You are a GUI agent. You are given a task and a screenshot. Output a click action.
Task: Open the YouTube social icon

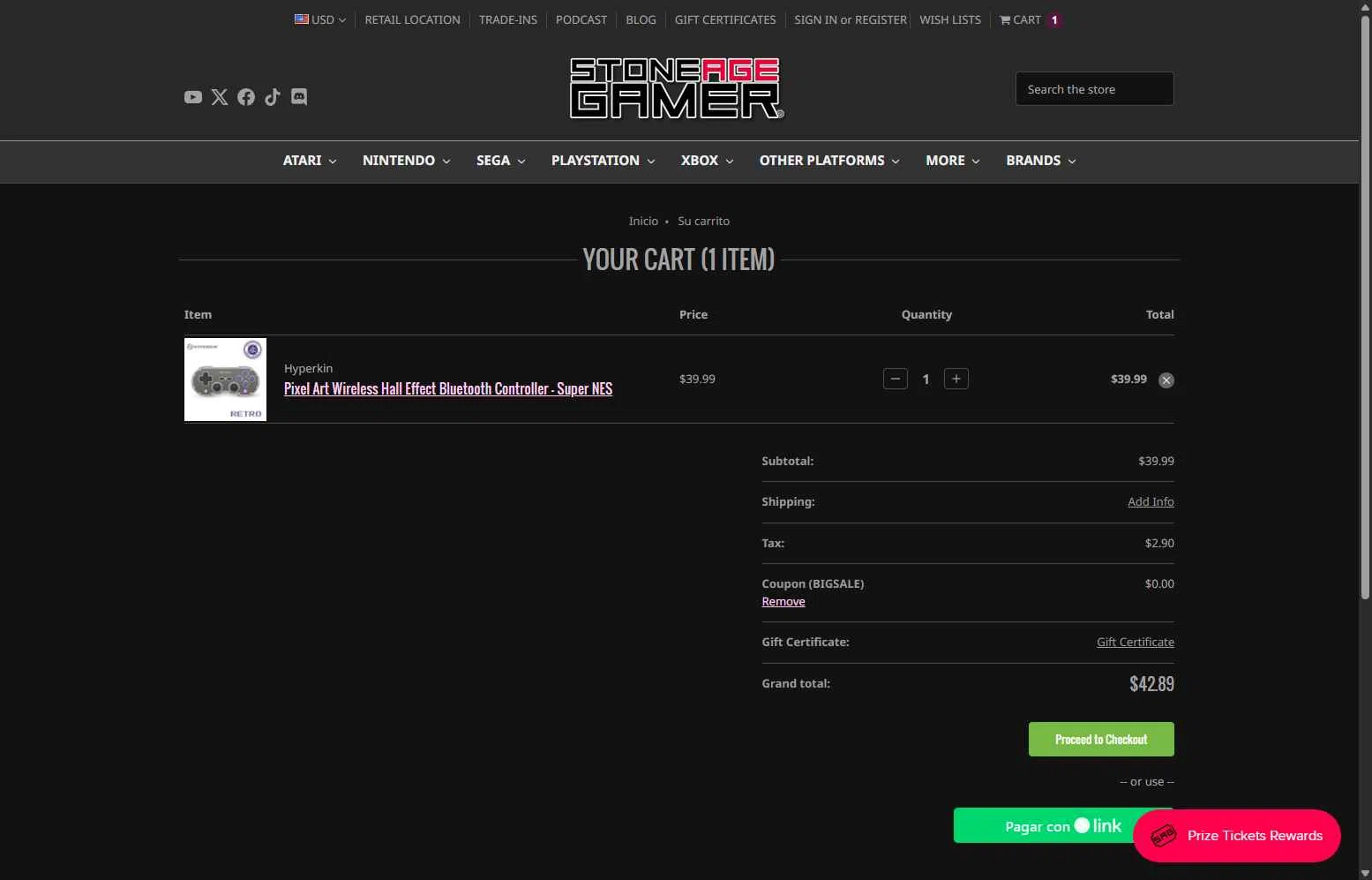click(x=193, y=97)
